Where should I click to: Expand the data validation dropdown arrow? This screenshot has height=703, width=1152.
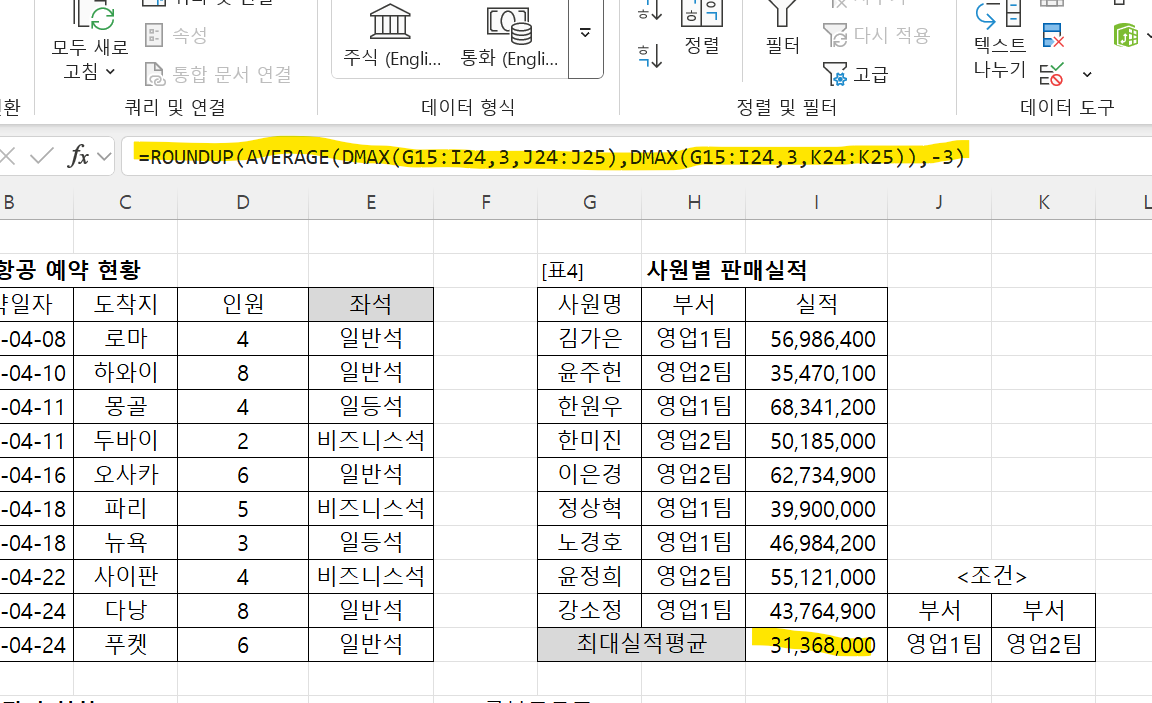click(1087, 74)
